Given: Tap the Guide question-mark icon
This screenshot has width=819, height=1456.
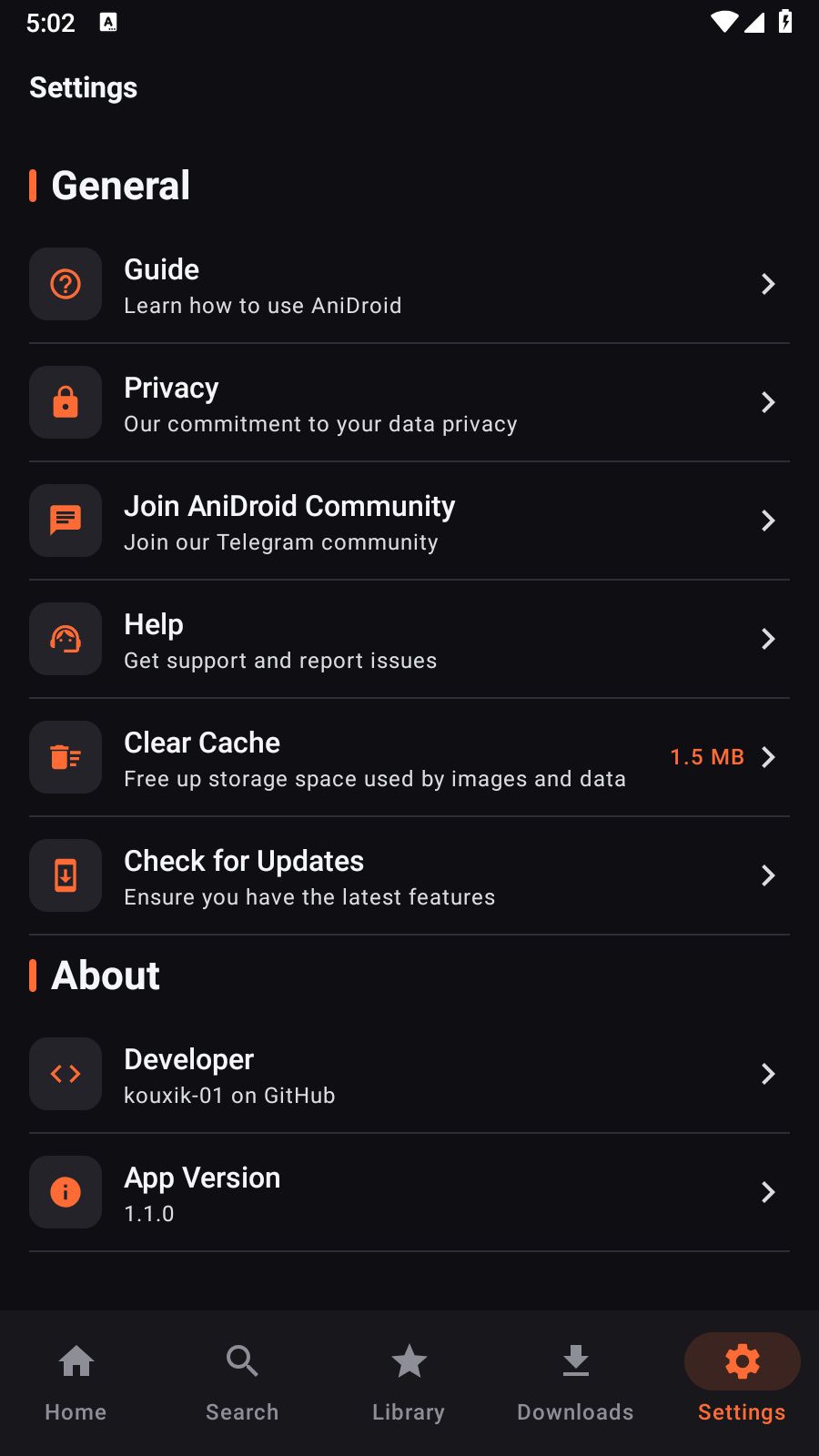Looking at the screenshot, I should click(x=66, y=284).
